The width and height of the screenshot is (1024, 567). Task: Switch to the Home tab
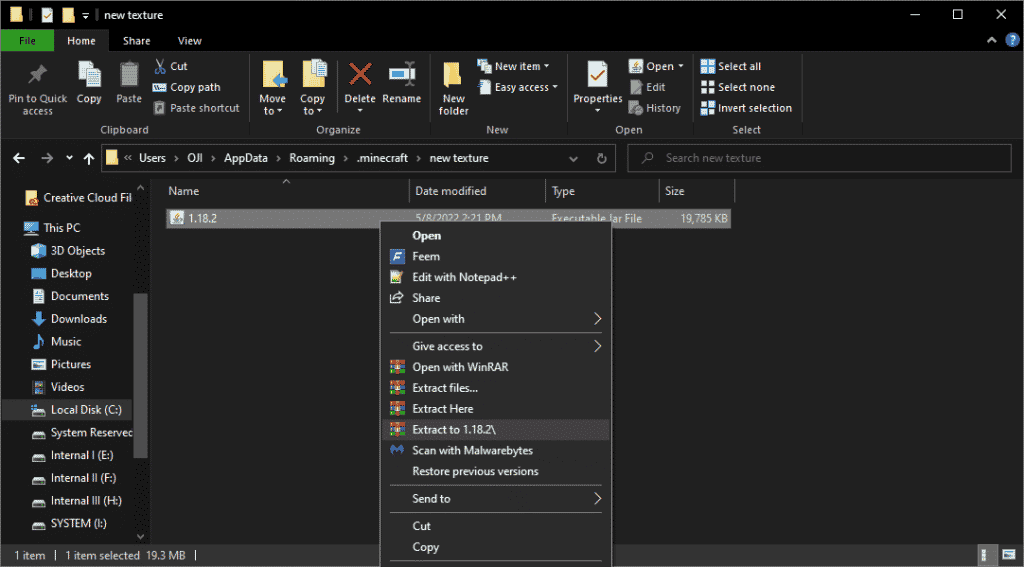tap(81, 40)
